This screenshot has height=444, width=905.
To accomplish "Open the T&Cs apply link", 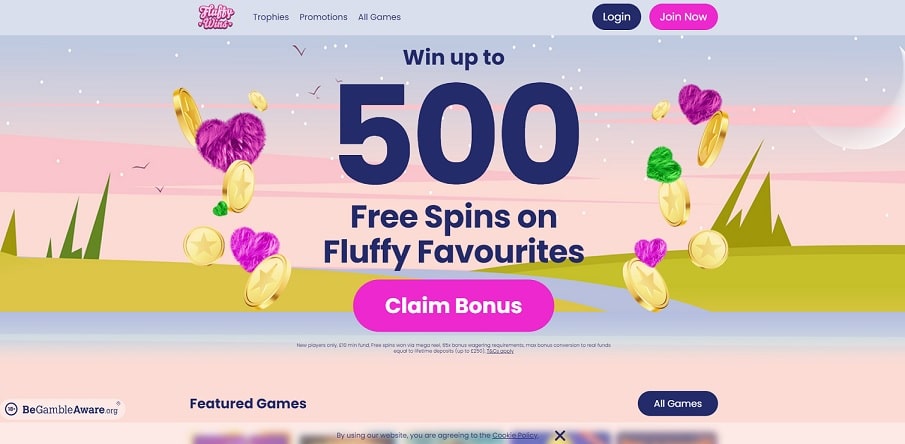I will click(x=500, y=351).
